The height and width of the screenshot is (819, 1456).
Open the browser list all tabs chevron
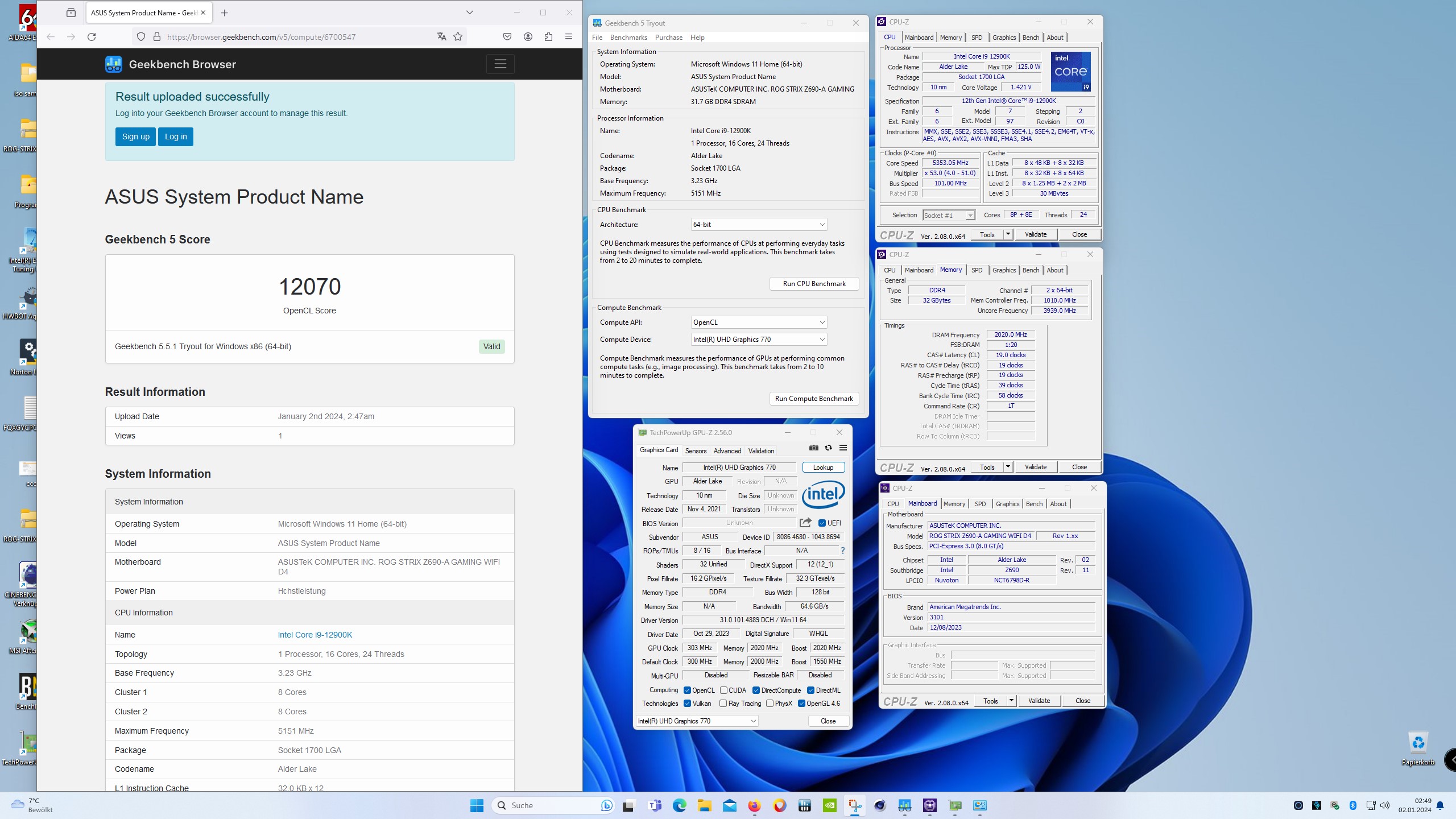click(x=469, y=13)
